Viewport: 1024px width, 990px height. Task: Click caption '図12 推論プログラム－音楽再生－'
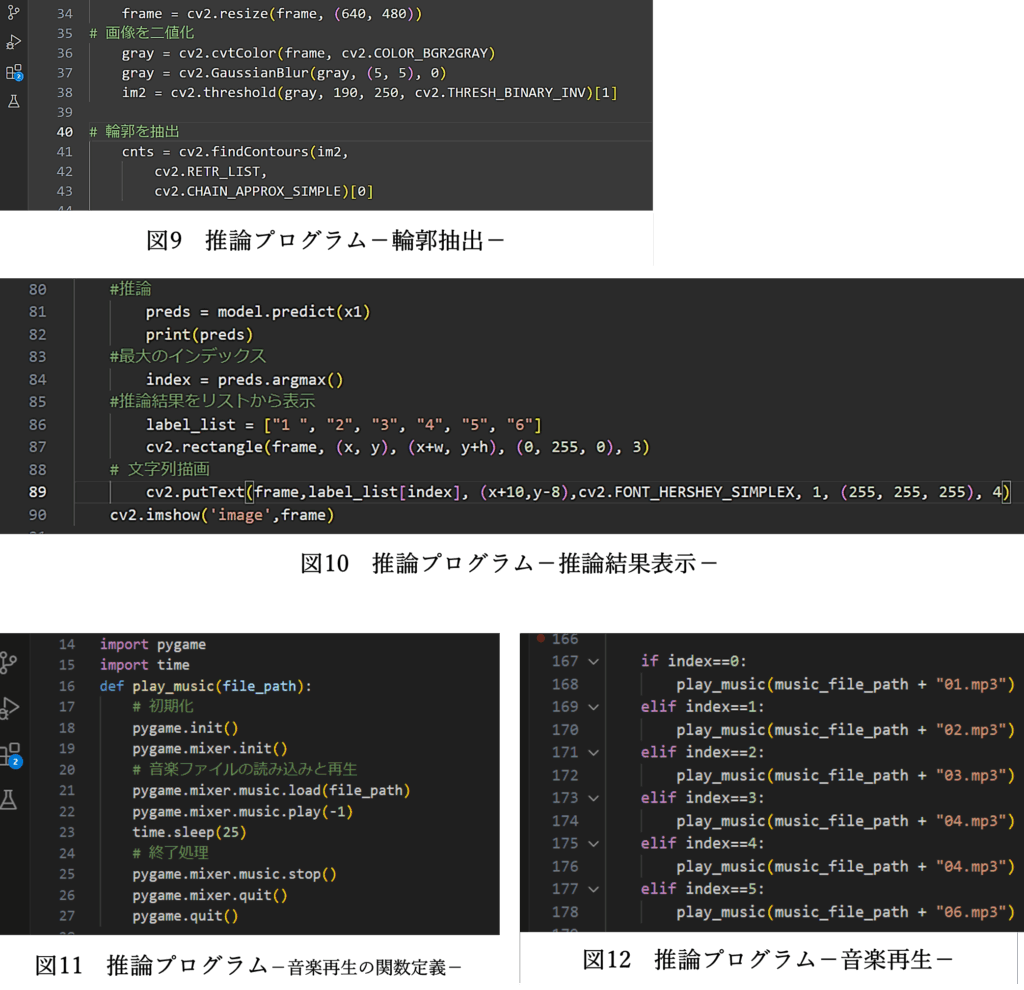767,959
